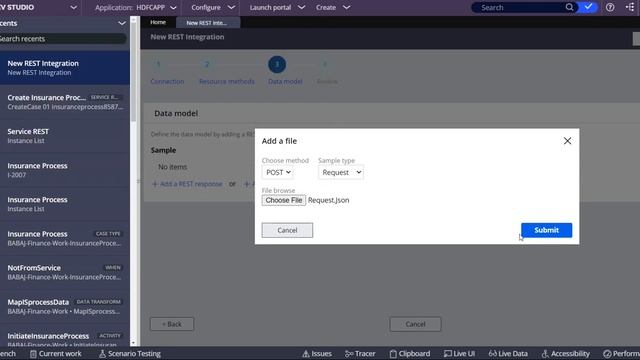Open Insurance Process I-2007 recent item
640x360 pixels.
[65, 170]
